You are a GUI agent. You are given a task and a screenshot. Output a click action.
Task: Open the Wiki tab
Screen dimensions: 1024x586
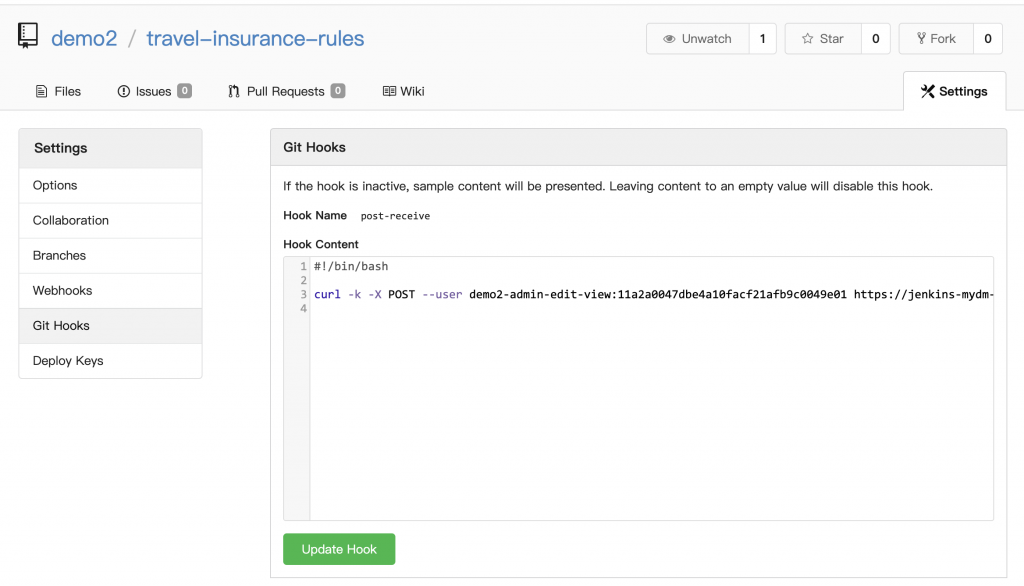pos(404,91)
